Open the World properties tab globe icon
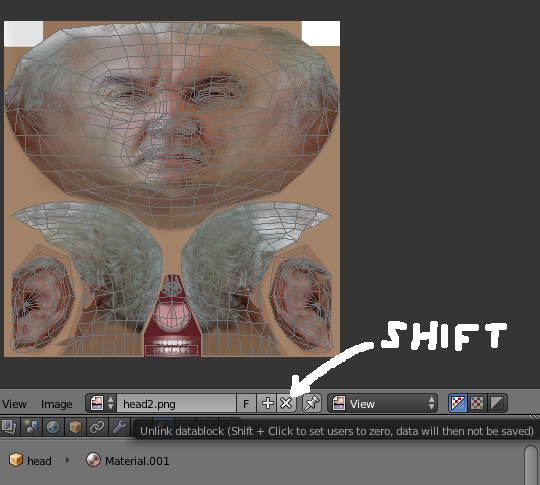Image resolution: width=540 pixels, height=485 pixels. tap(53, 427)
